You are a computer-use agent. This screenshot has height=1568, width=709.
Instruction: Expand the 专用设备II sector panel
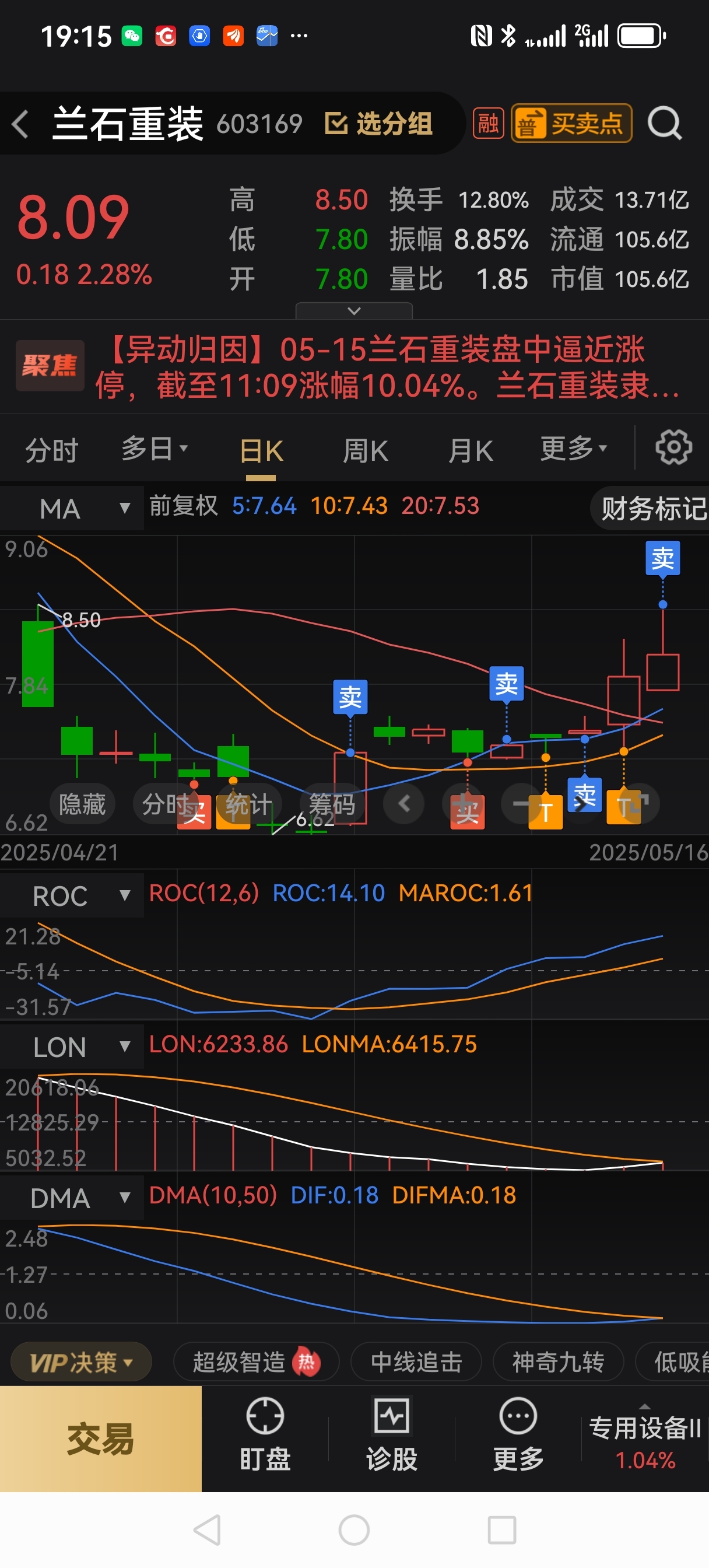pyautogui.click(x=645, y=1440)
